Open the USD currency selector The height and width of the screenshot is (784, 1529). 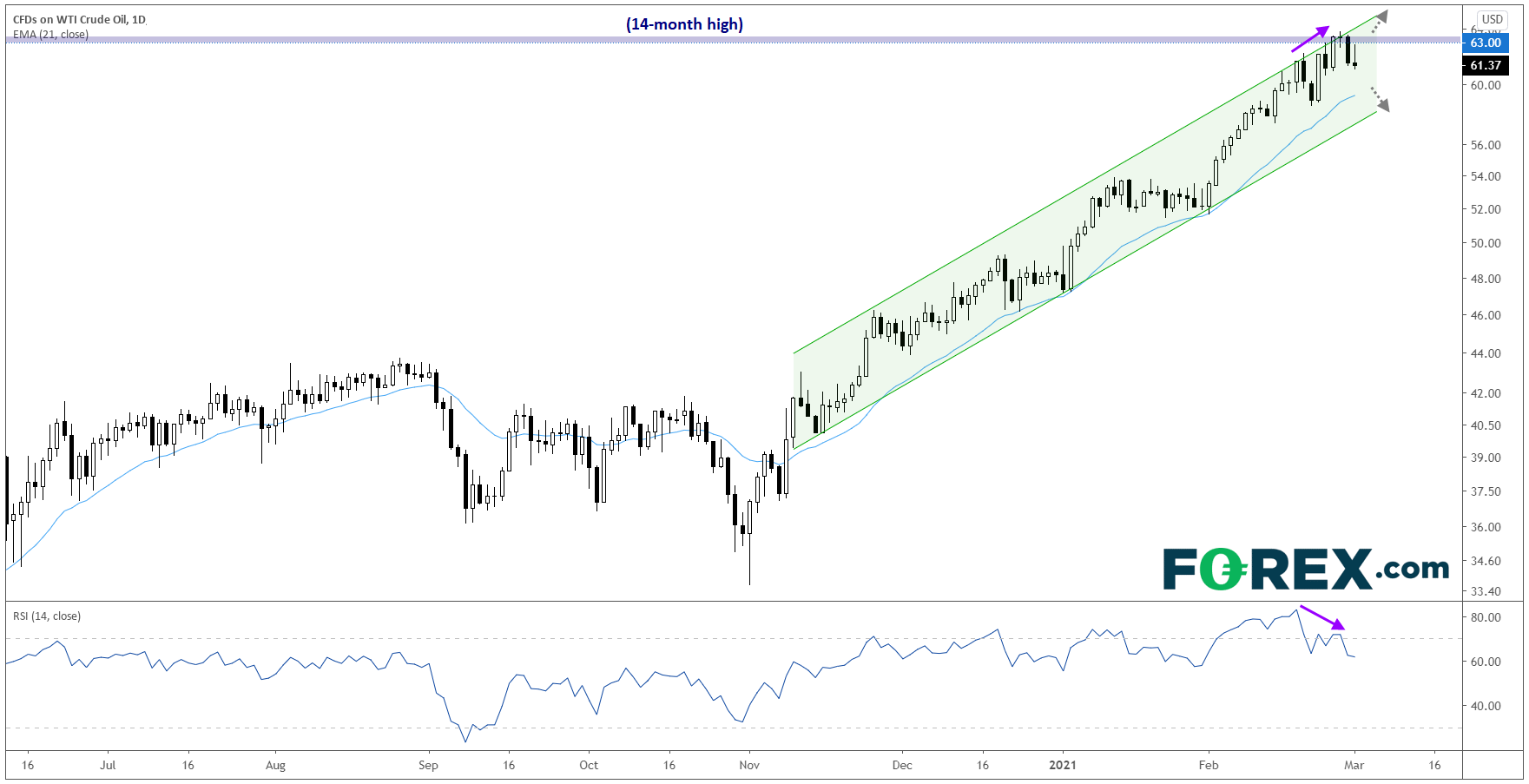tap(1492, 19)
